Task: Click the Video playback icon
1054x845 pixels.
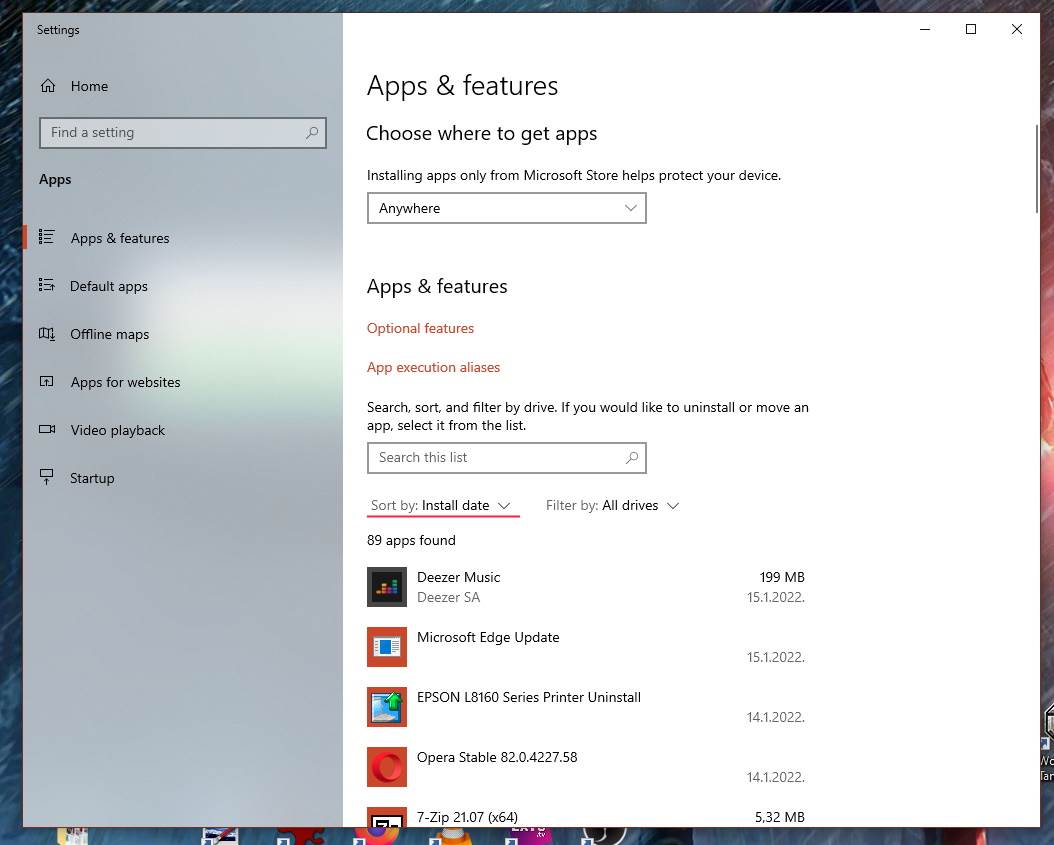Action: [x=47, y=430]
